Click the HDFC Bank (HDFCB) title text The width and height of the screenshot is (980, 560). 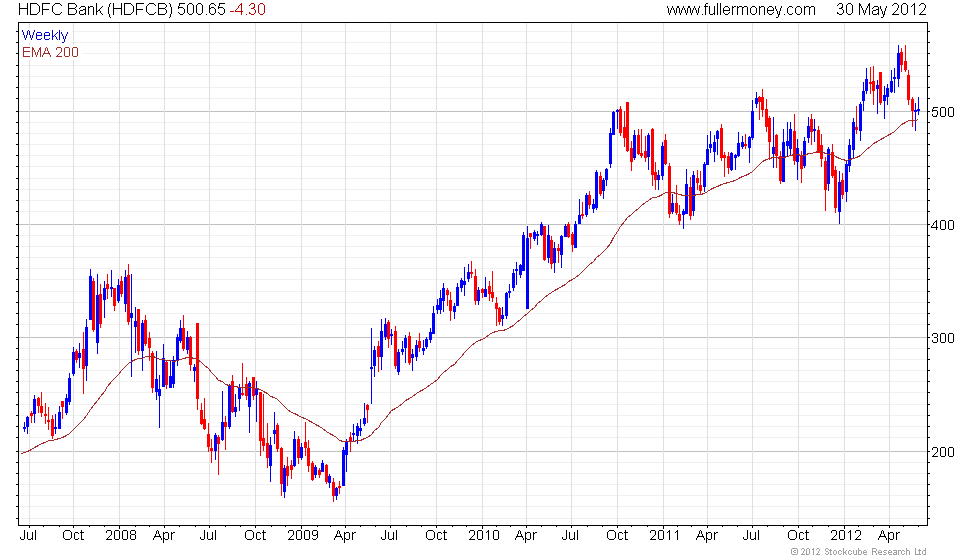click(x=96, y=9)
